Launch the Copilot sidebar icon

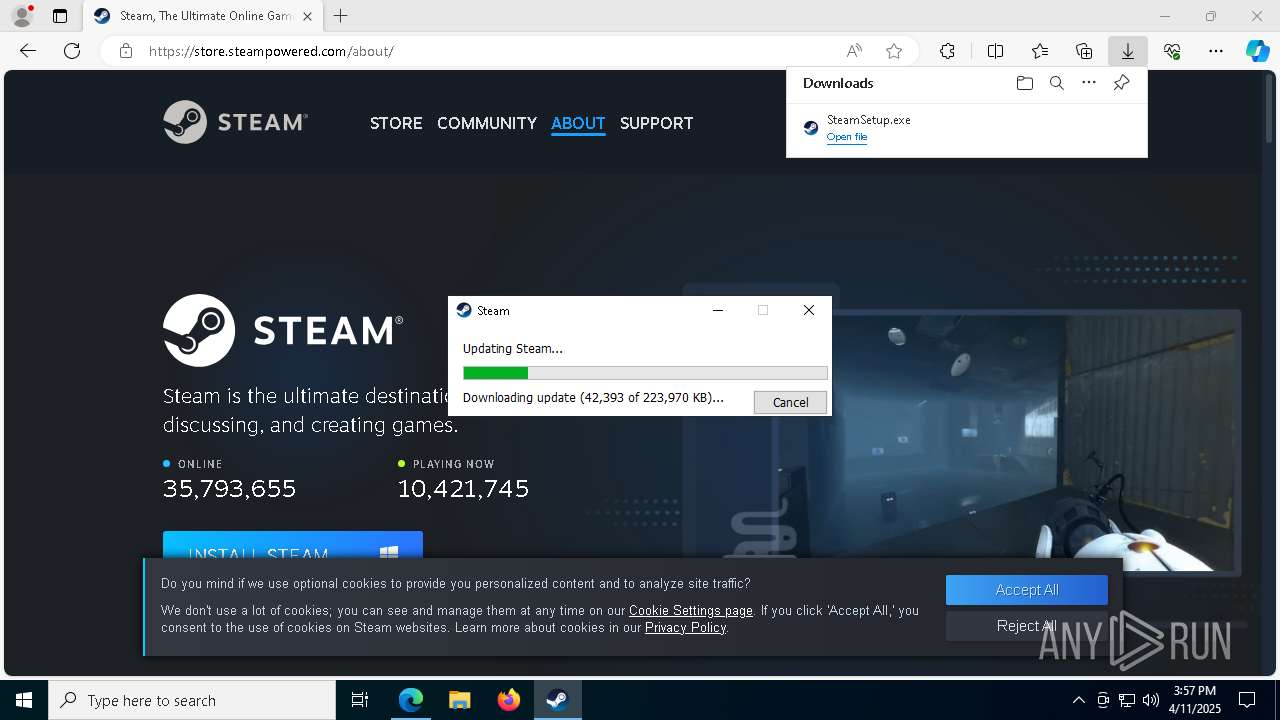point(1258,51)
